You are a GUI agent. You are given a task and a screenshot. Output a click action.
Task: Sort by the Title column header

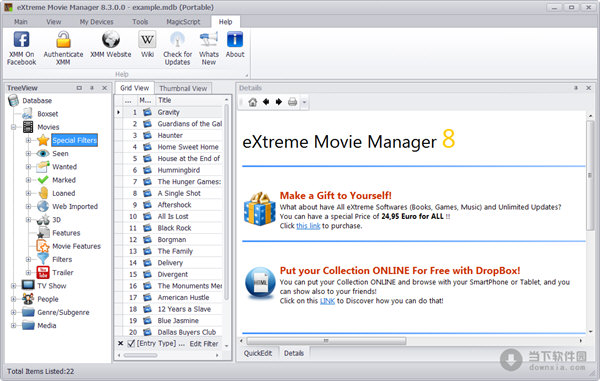(x=188, y=100)
